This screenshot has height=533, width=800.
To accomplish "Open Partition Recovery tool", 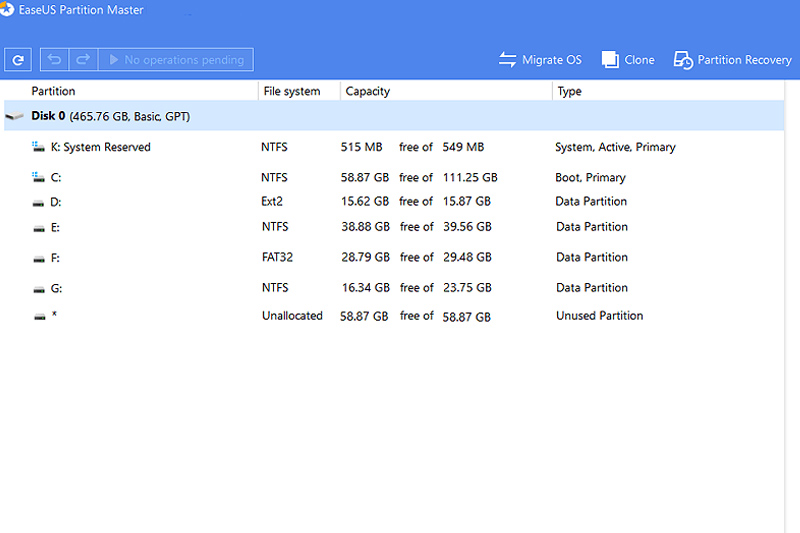I will tap(733, 60).
